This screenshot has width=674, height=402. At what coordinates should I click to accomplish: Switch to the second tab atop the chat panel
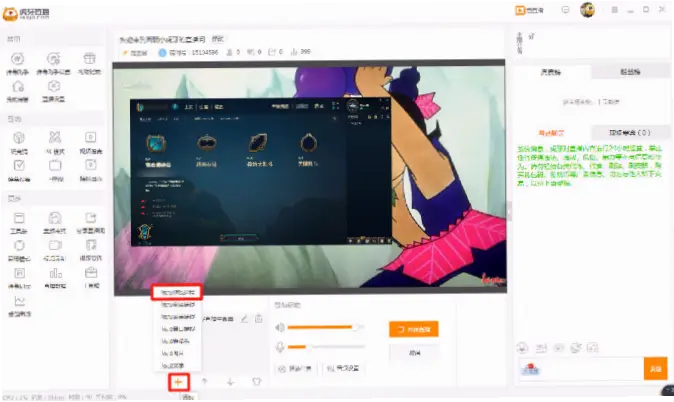(x=630, y=72)
